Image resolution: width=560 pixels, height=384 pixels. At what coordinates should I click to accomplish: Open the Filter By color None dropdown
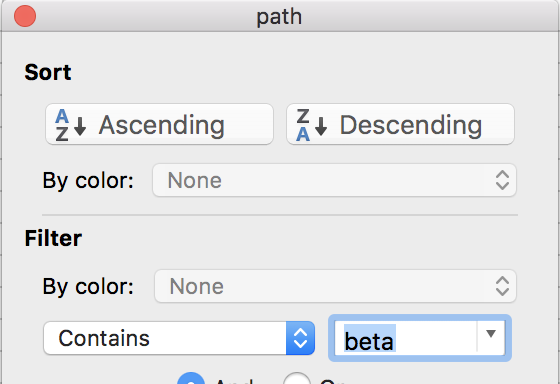tap(335, 286)
